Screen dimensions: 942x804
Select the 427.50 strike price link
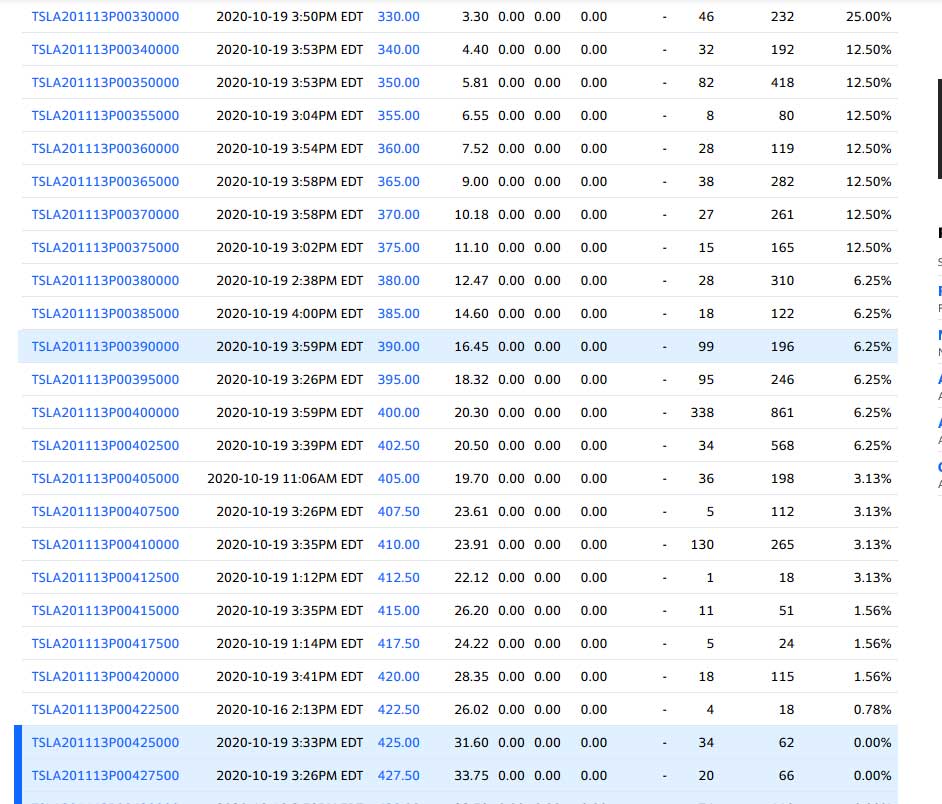[x=398, y=777]
